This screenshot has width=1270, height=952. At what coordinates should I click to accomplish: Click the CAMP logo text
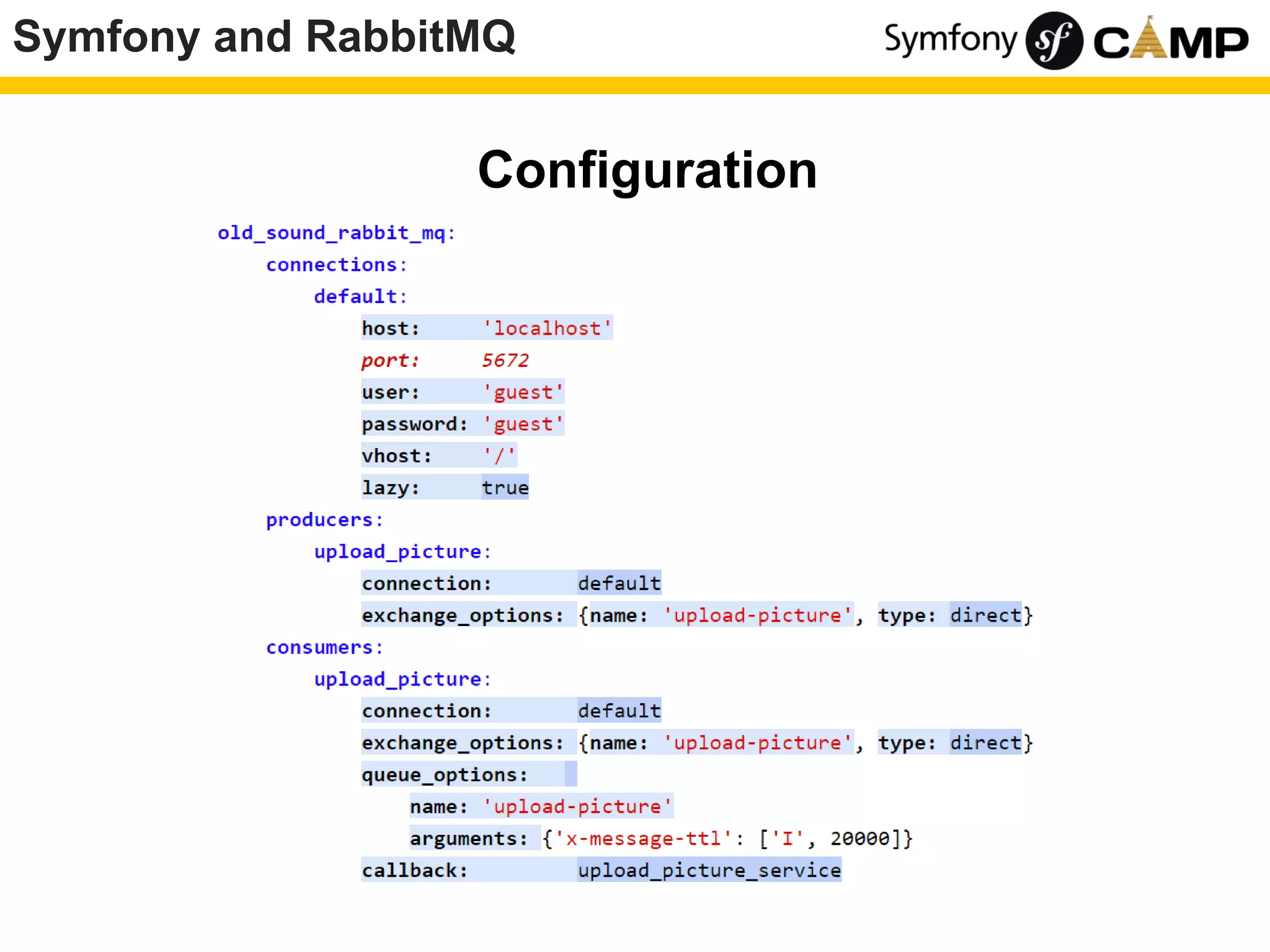pos(1171,38)
